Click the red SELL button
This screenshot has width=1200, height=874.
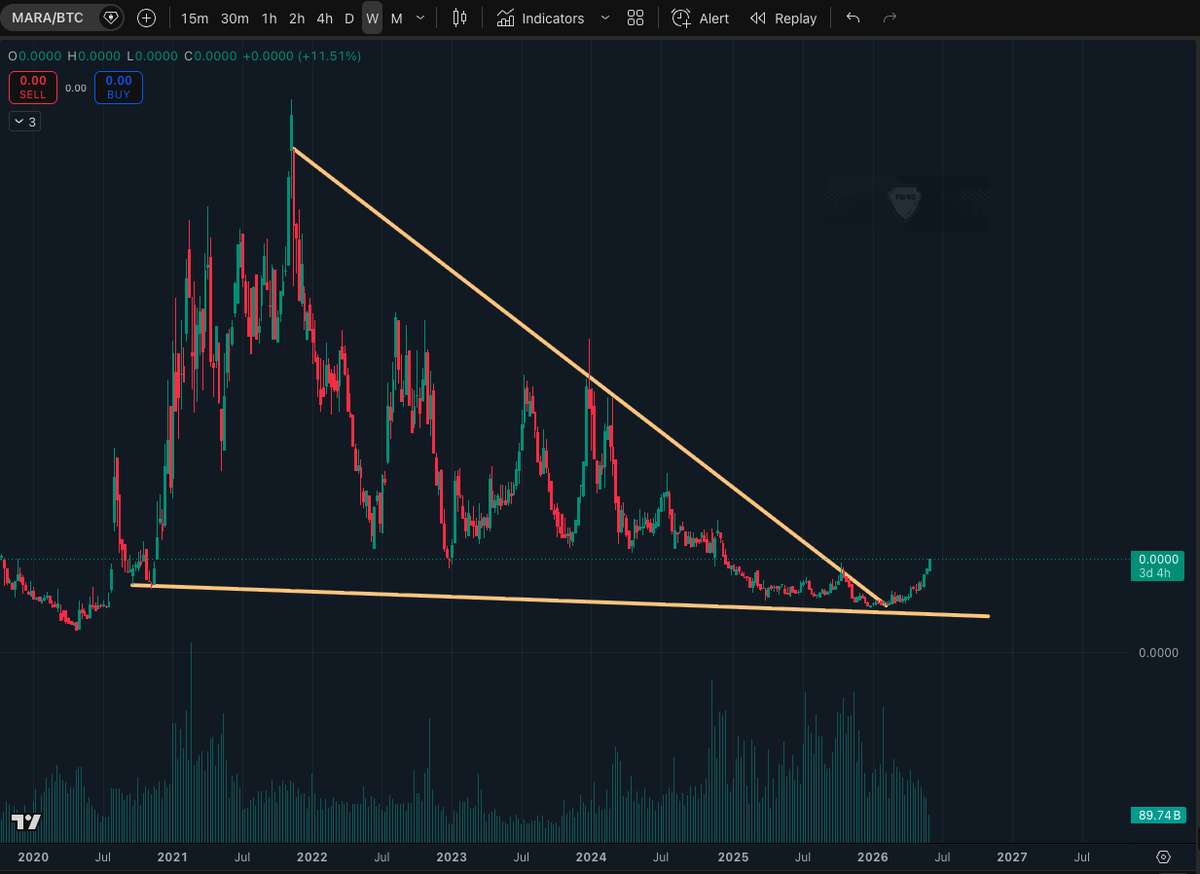[33, 87]
